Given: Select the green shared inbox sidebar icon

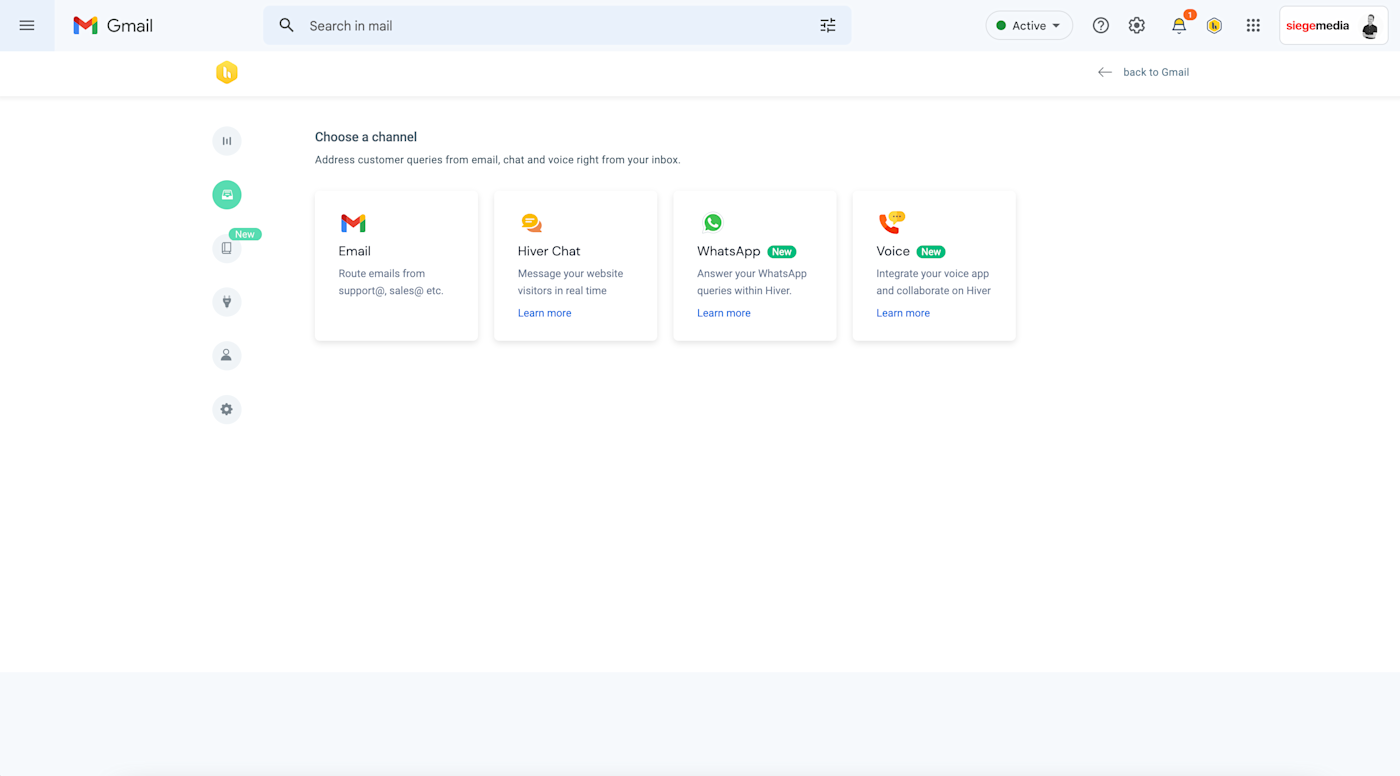Looking at the screenshot, I should point(227,195).
